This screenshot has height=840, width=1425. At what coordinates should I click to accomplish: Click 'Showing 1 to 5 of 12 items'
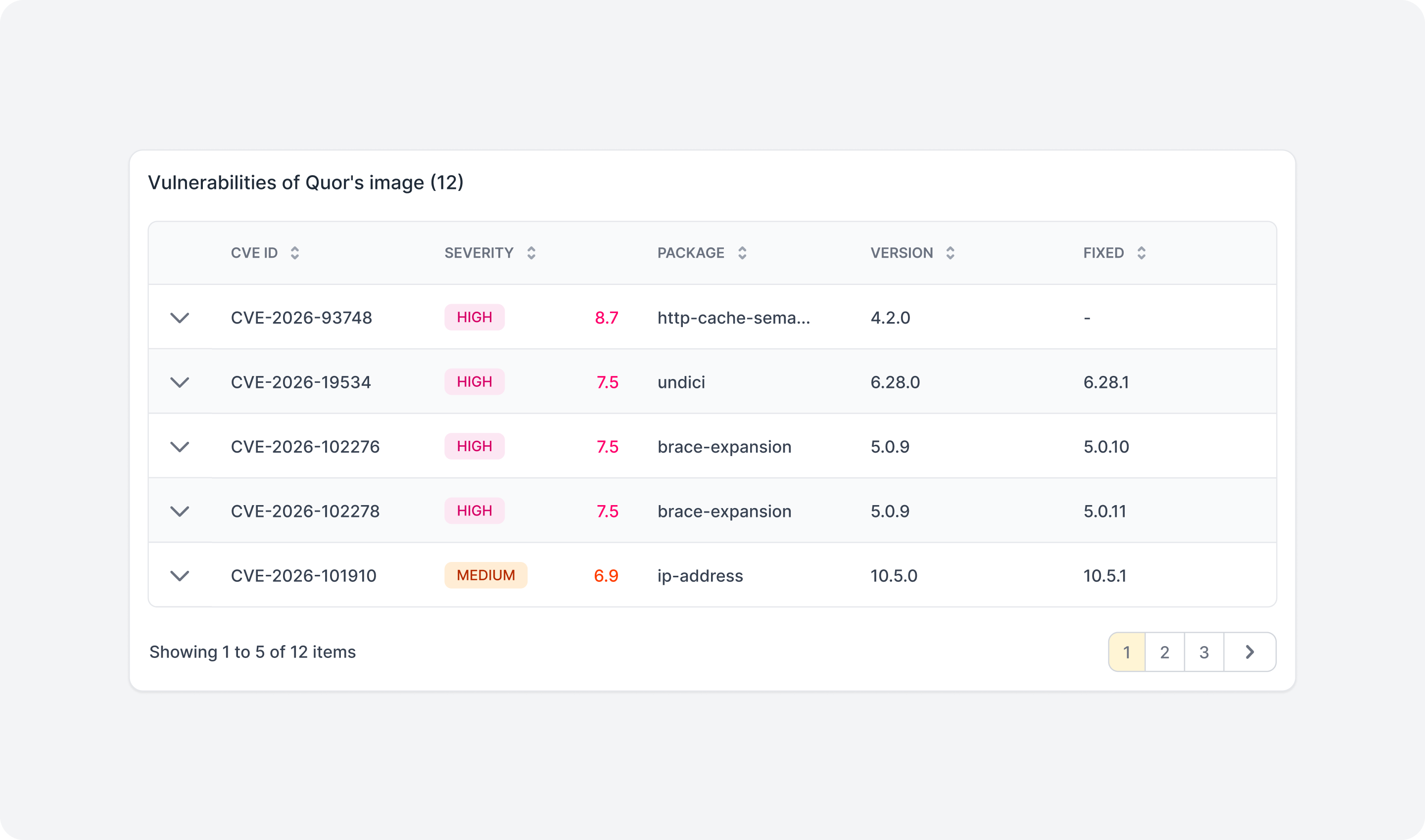(x=252, y=652)
